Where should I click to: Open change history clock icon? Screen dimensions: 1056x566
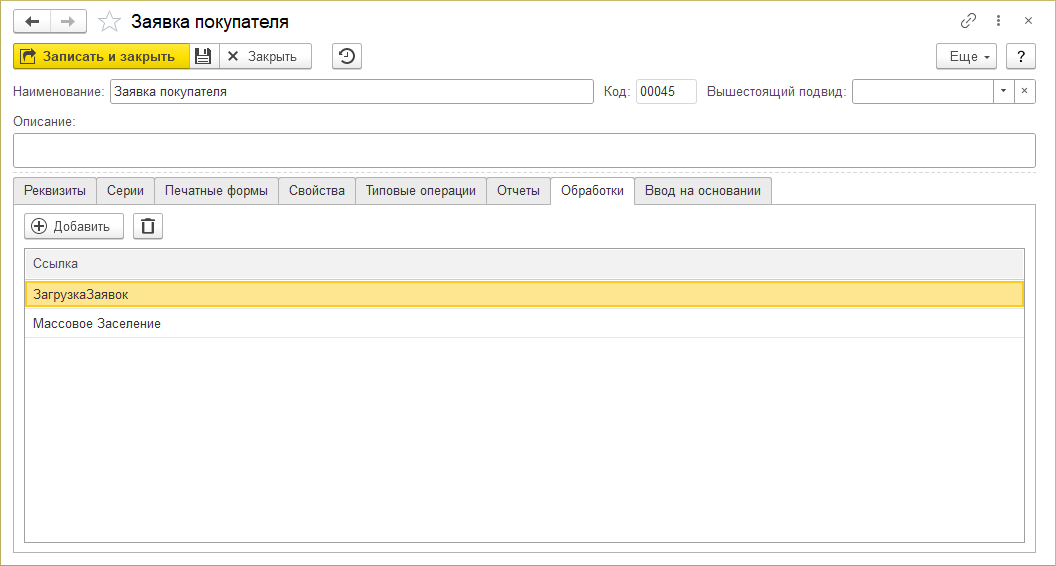pos(347,57)
